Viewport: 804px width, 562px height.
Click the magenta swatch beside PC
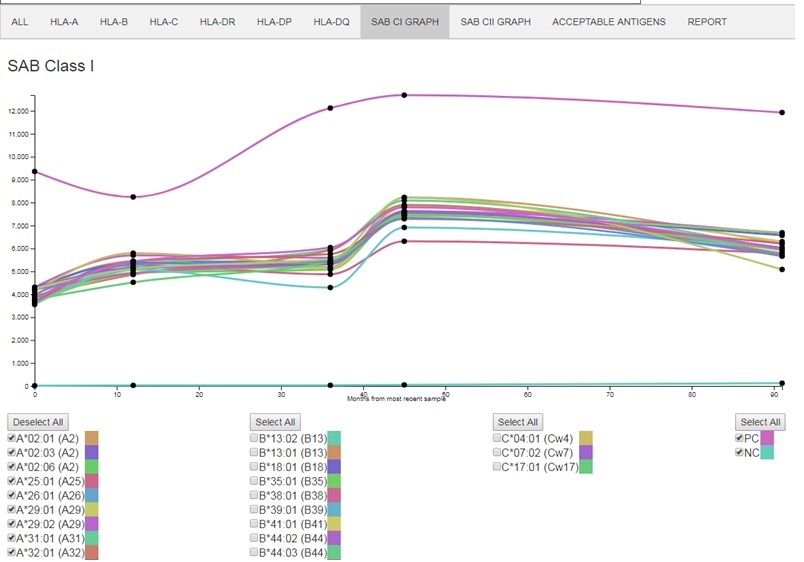tap(767, 438)
